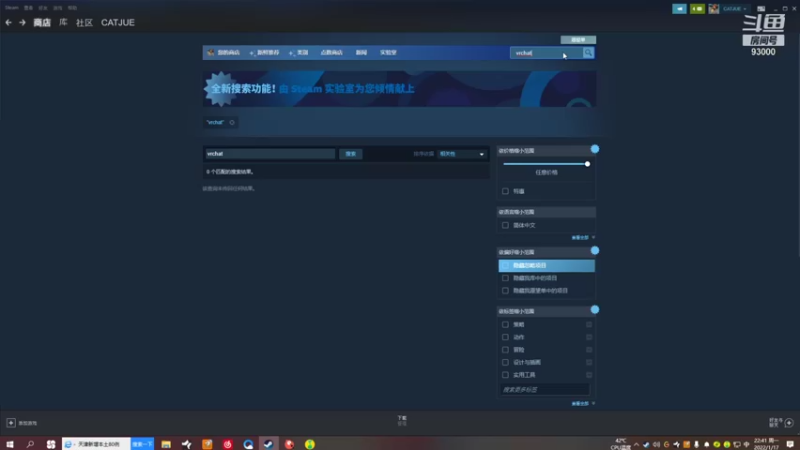Open the CATJUE profile tab
Screen dimensions: 800x450
tap(118, 22)
